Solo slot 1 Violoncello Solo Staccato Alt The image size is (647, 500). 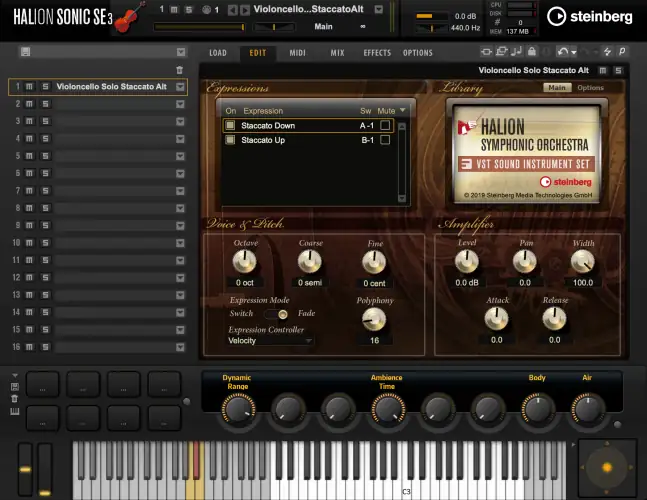(44, 87)
